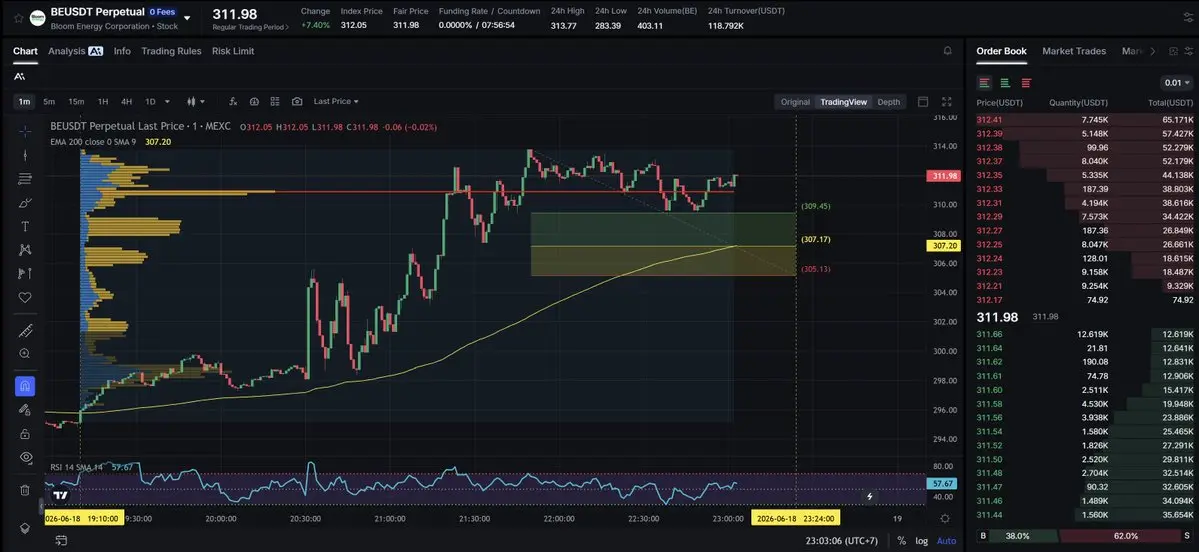This screenshot has width=1199, height=552.
Task: Open the candlestick chart type dropdown
Action: click(x=196, y=102)
